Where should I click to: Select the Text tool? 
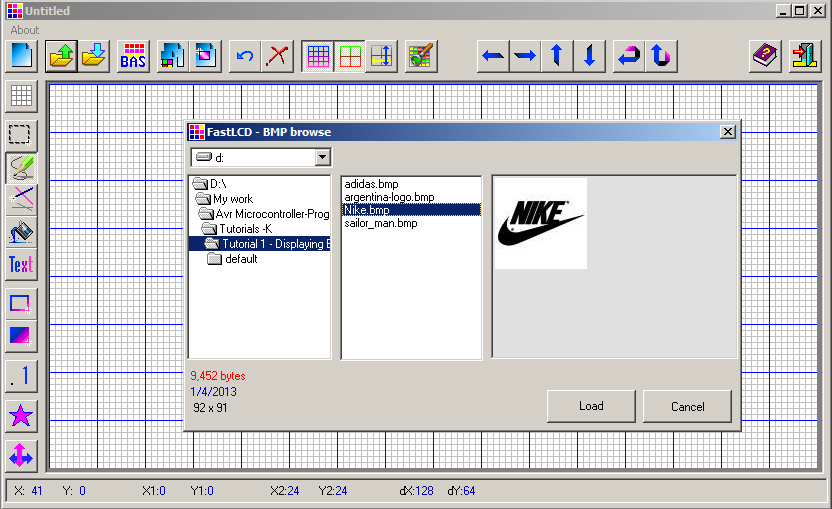coord(21,264)
